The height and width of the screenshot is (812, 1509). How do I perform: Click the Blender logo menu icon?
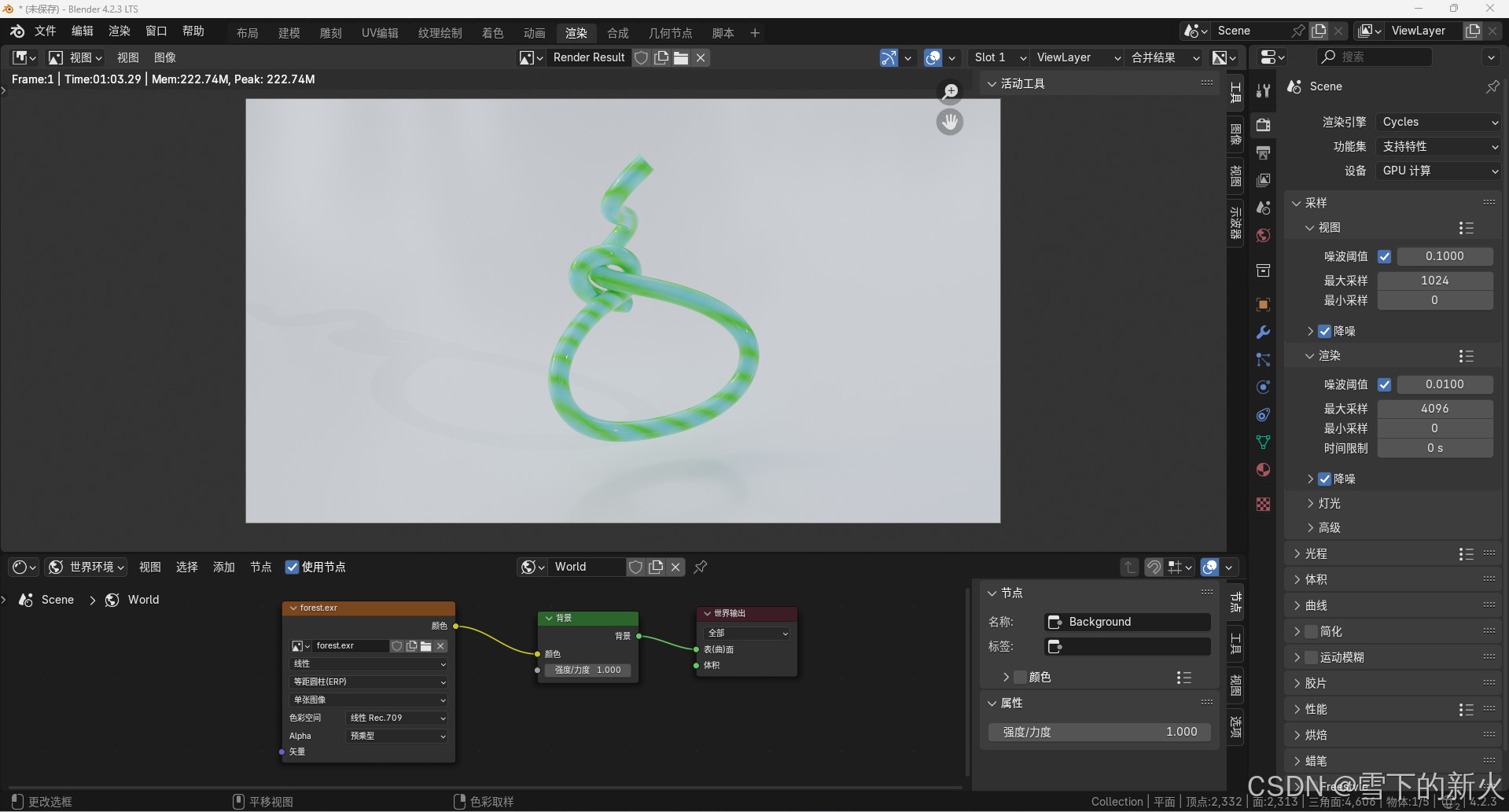coord(17,31)
